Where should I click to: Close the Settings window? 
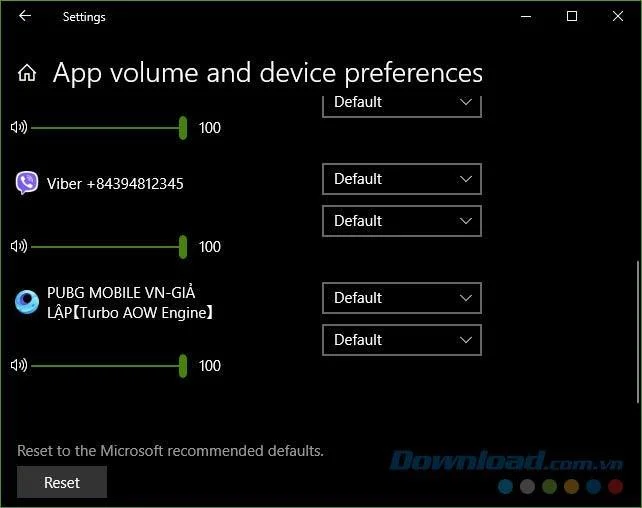click(x=618, y=16)
